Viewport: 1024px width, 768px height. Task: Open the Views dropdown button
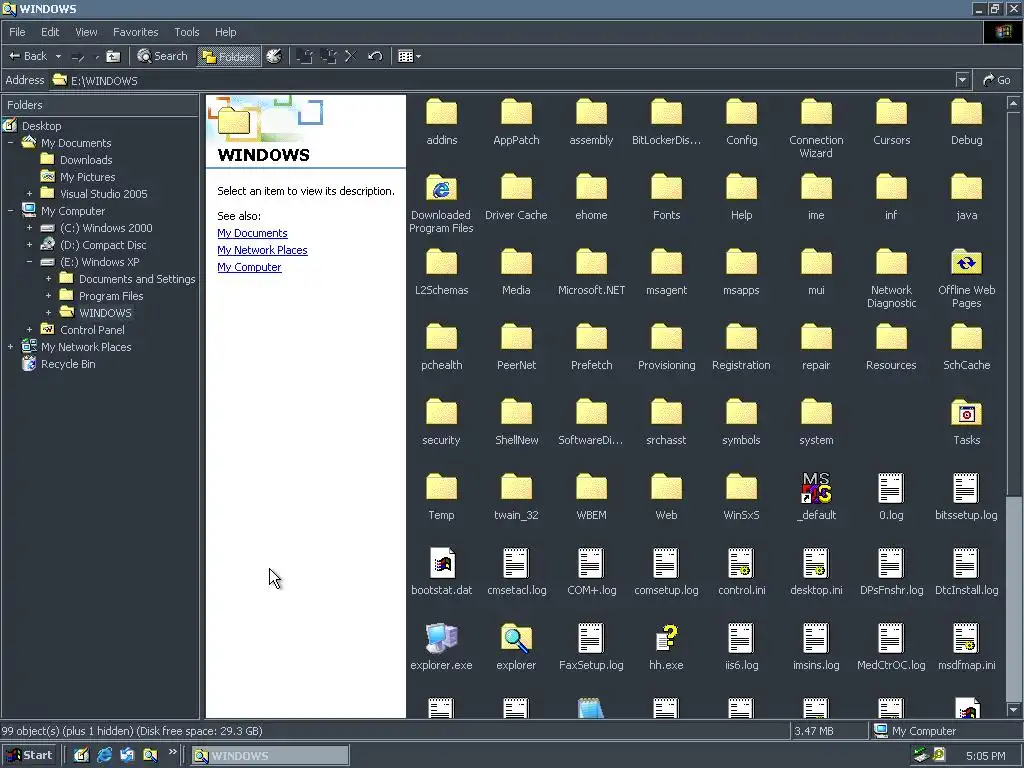click(409, 56)
